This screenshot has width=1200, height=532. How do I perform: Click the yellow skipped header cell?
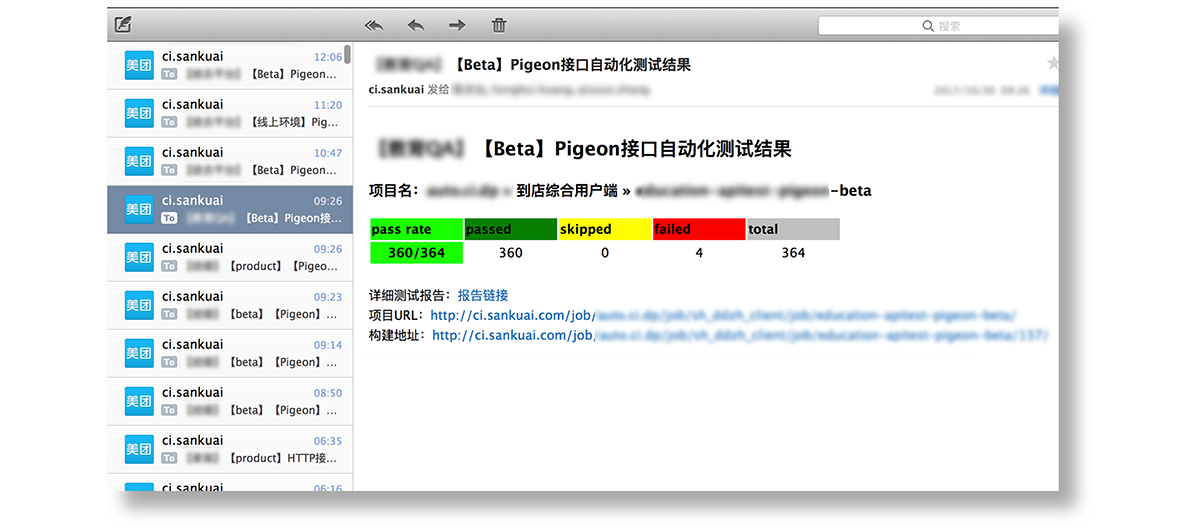605,229
